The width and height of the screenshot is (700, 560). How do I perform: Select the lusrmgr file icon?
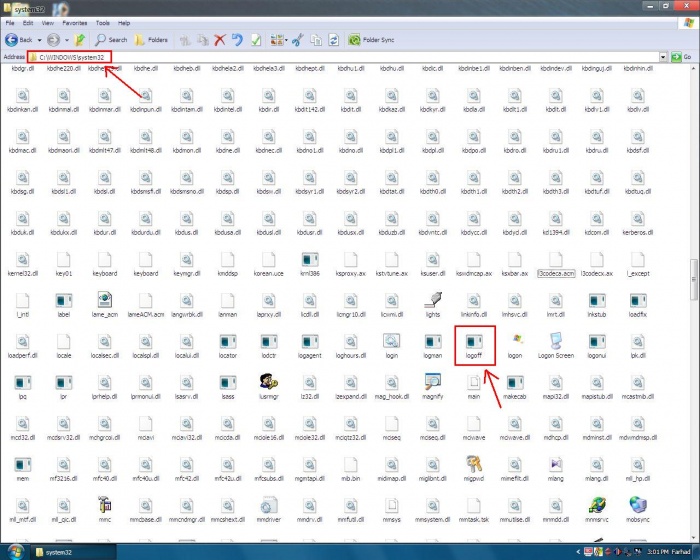point(269,383)
